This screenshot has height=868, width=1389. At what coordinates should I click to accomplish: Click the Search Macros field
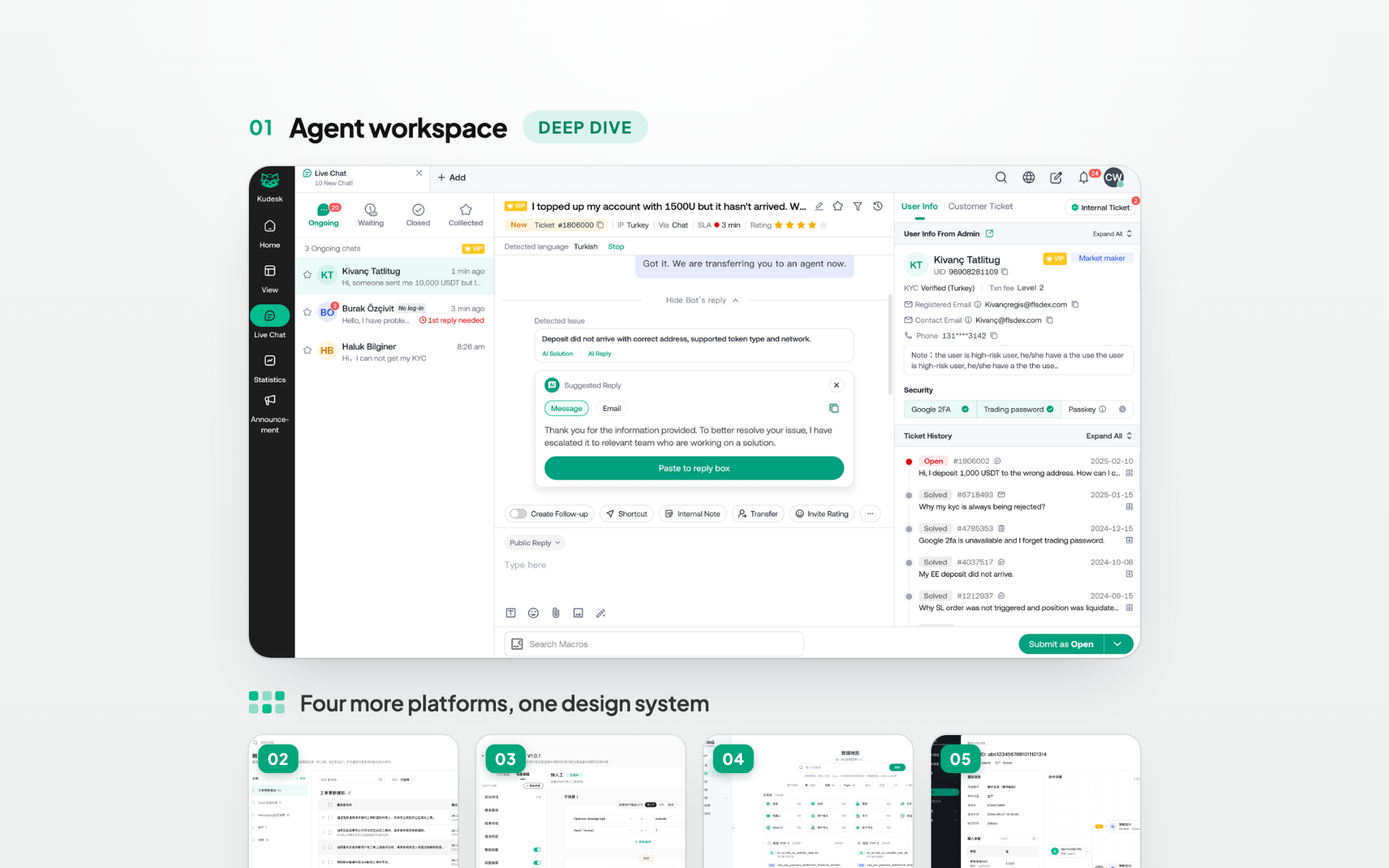coord(654,644)
